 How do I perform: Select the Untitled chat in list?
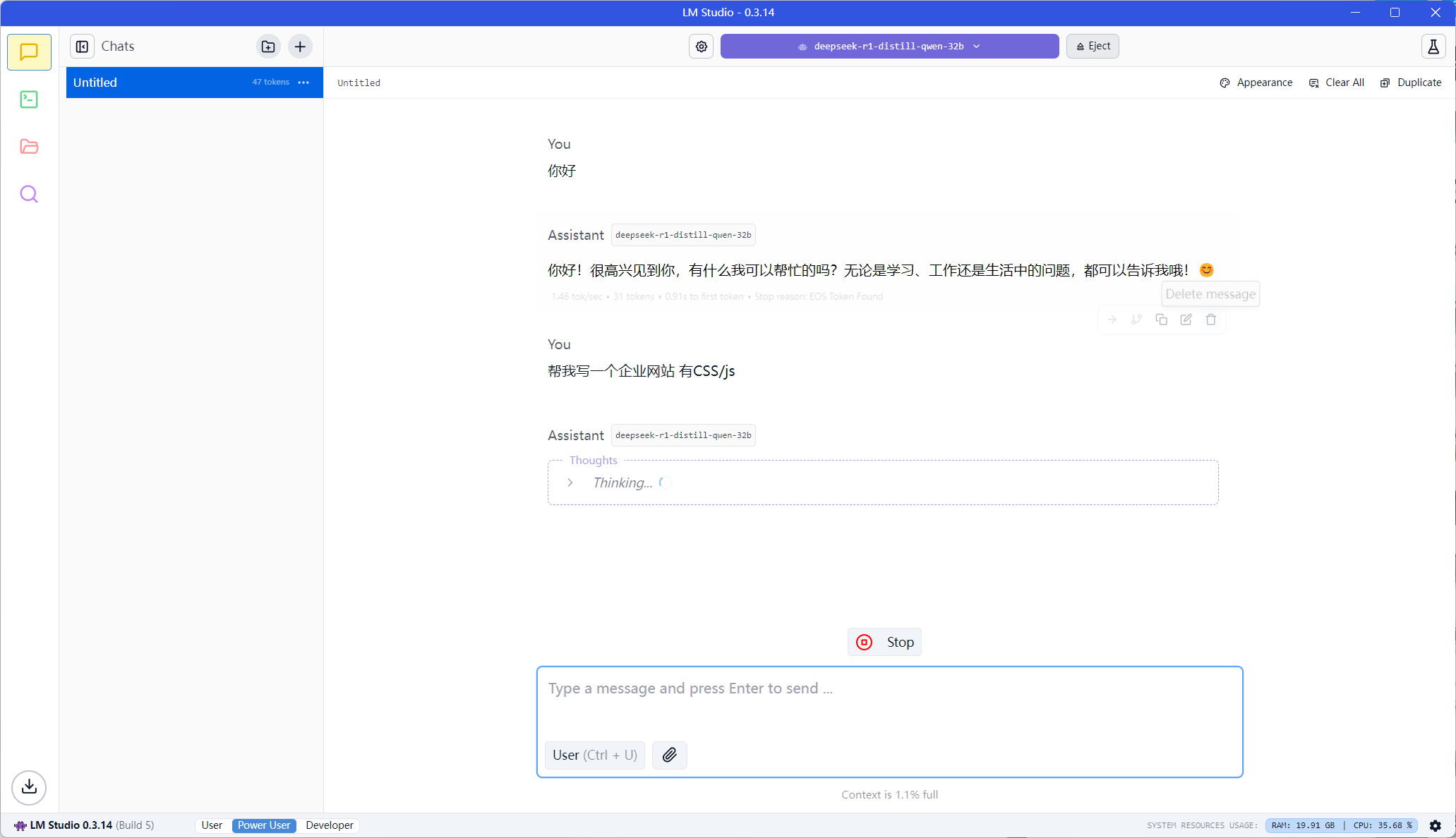pos(195,83)
